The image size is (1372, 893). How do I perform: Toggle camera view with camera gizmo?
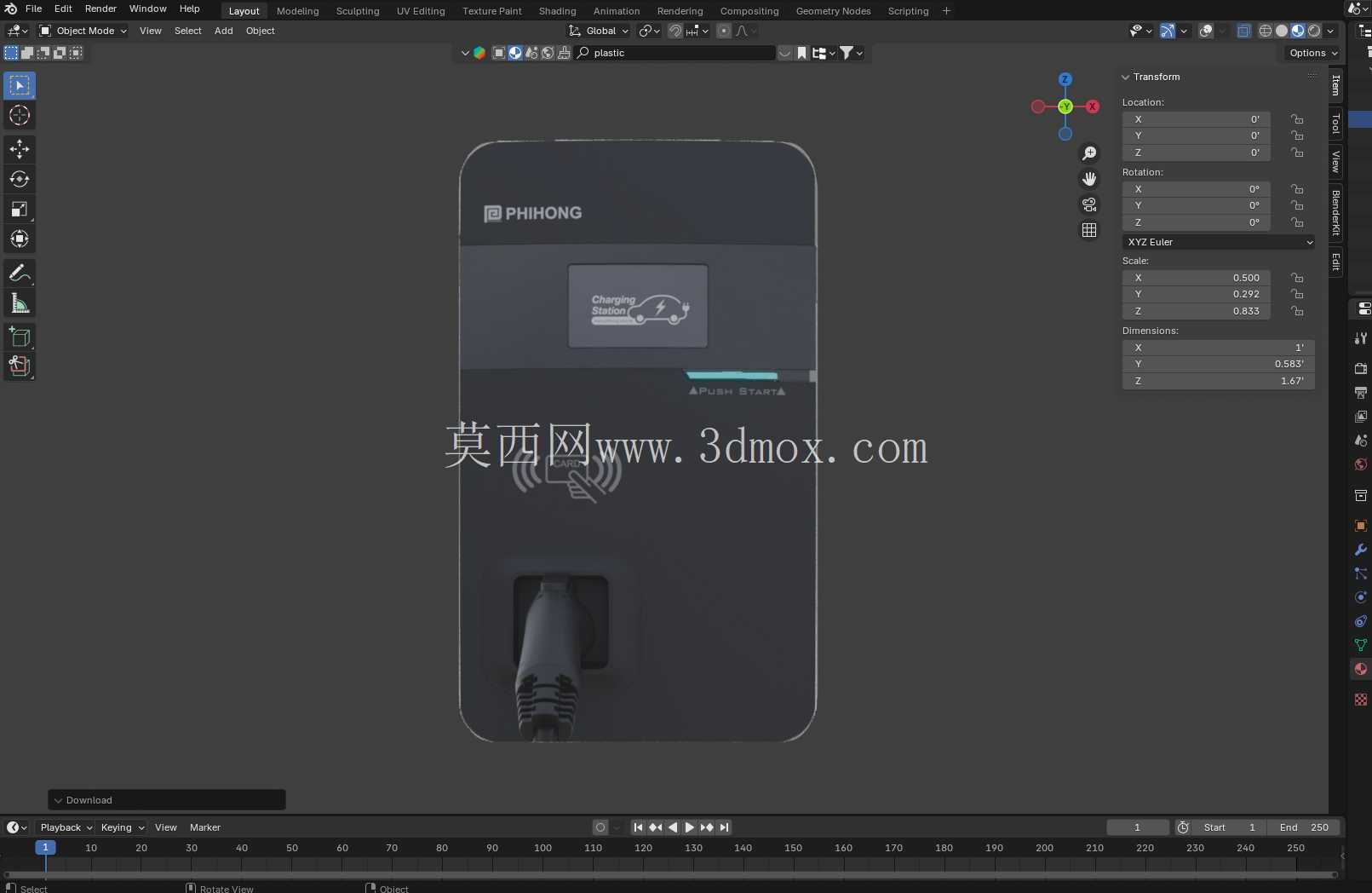point(1089,205)
